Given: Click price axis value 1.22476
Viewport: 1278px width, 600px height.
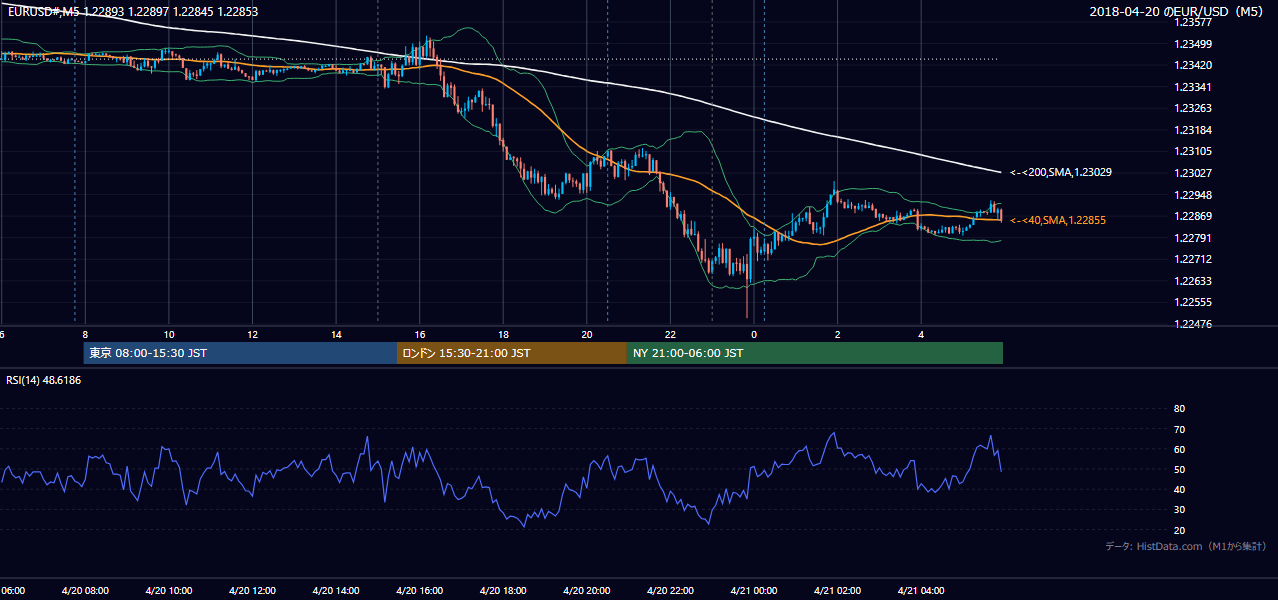Looking at the screenshot, I should [x=1194, y=325].
